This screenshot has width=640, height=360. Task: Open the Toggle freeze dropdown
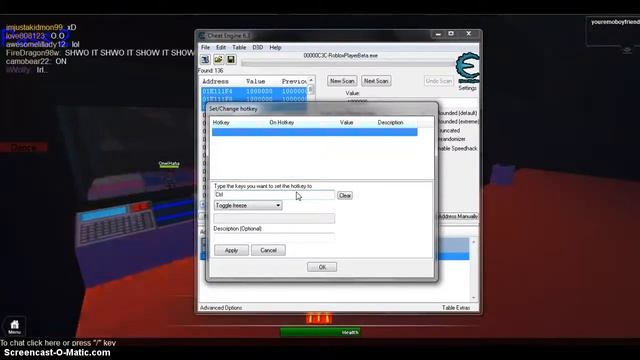click(248, 205)
